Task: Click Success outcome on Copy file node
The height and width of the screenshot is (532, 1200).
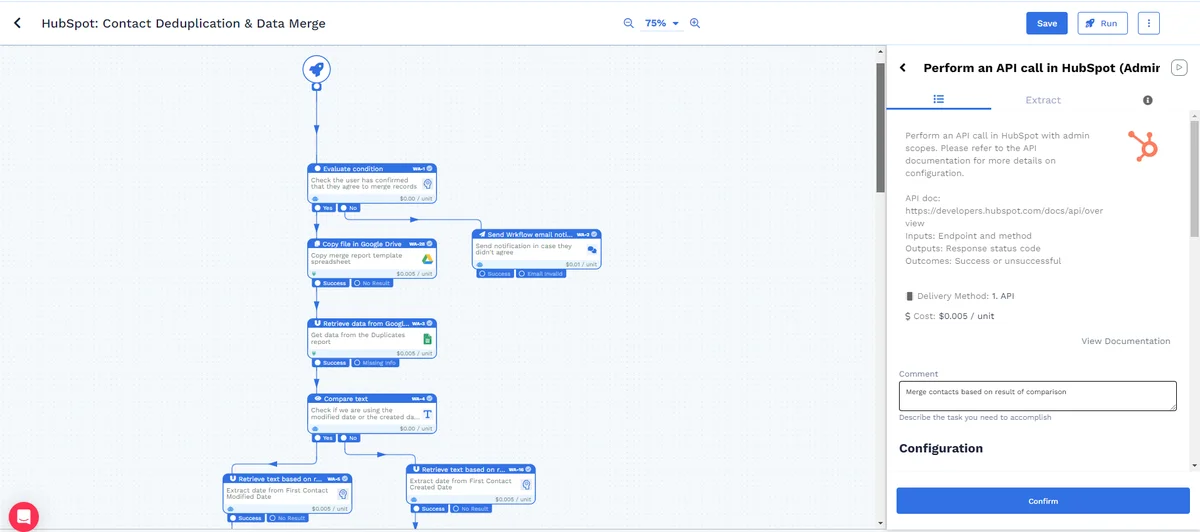Action: [x=331, y=283]
